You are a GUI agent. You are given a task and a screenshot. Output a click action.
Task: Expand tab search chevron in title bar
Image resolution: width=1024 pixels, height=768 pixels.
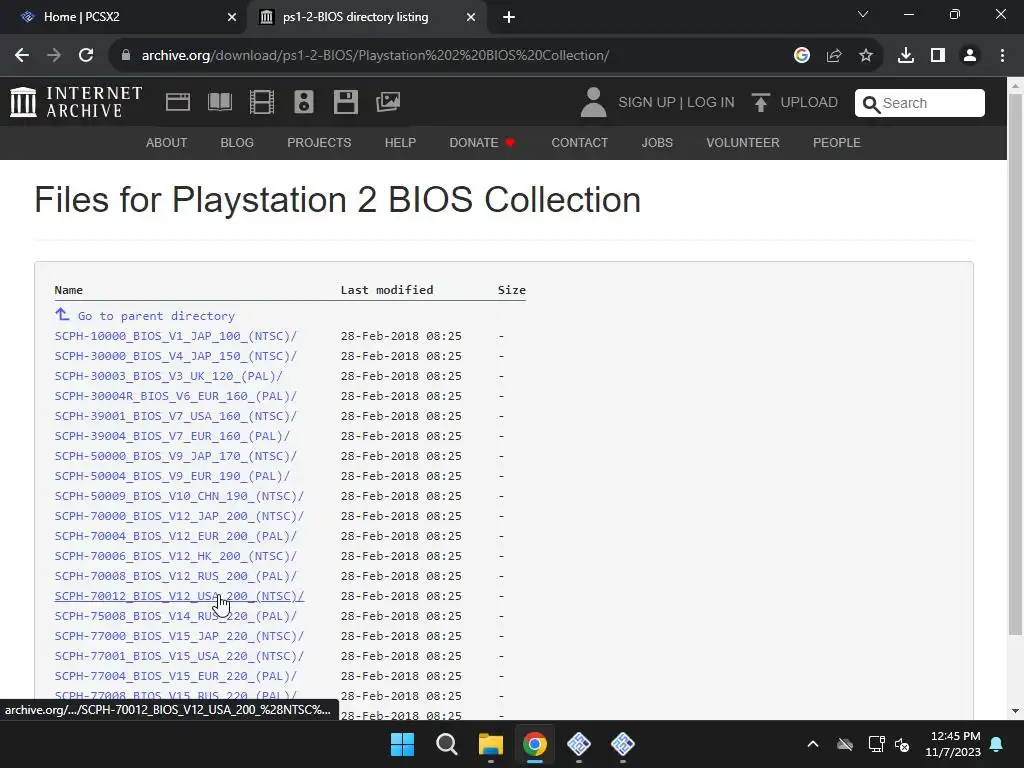tap(863, 14)
